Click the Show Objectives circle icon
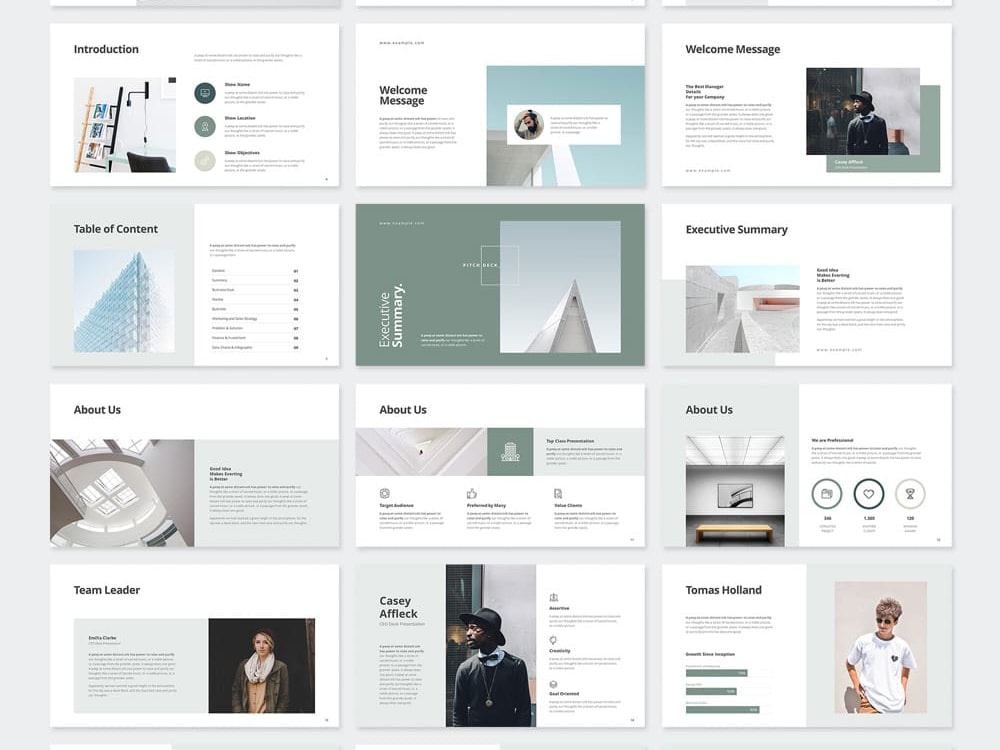Screen dimensions: 1000x750 click(x=205, y=161)
